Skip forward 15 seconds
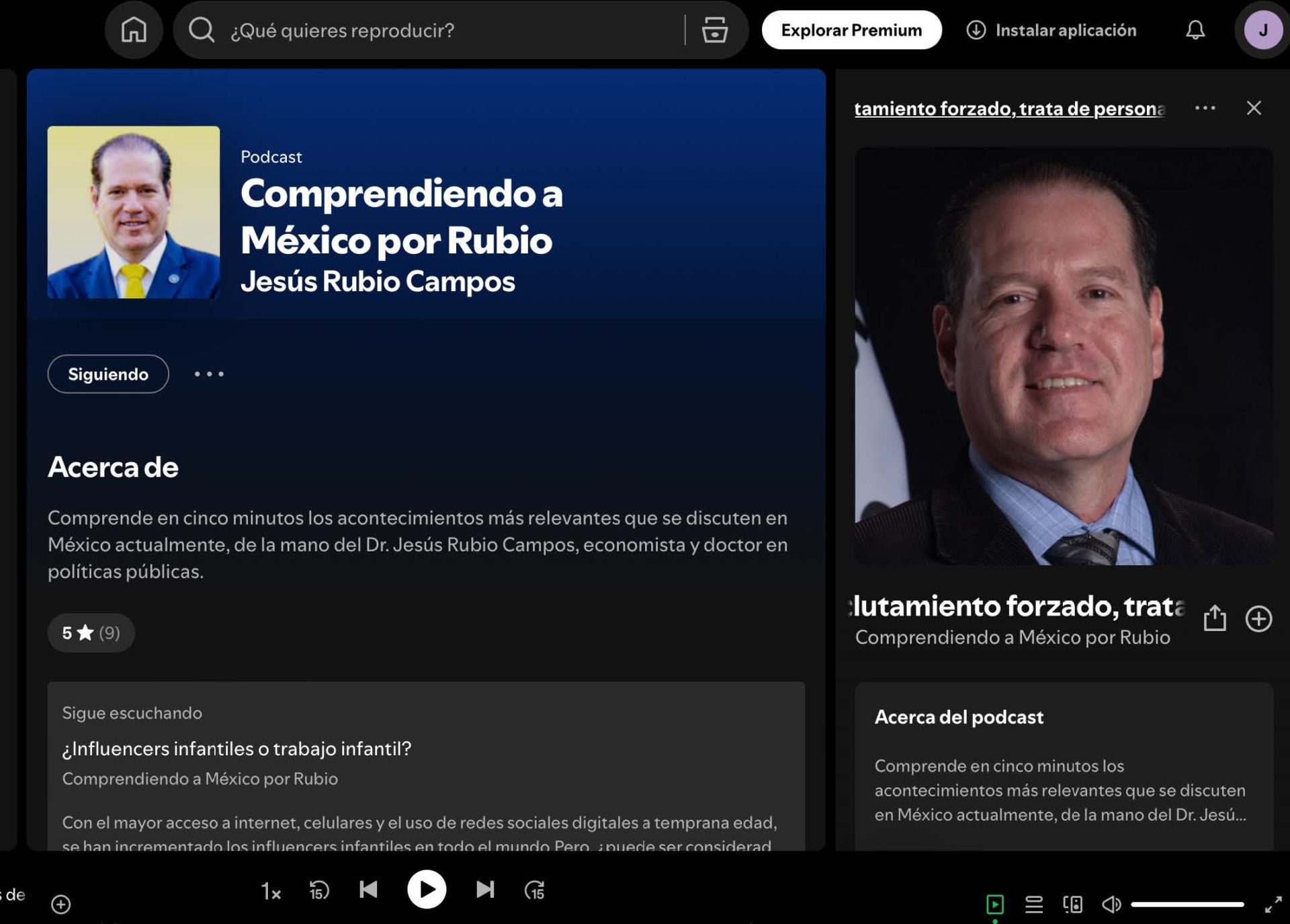 coord(535,890)
